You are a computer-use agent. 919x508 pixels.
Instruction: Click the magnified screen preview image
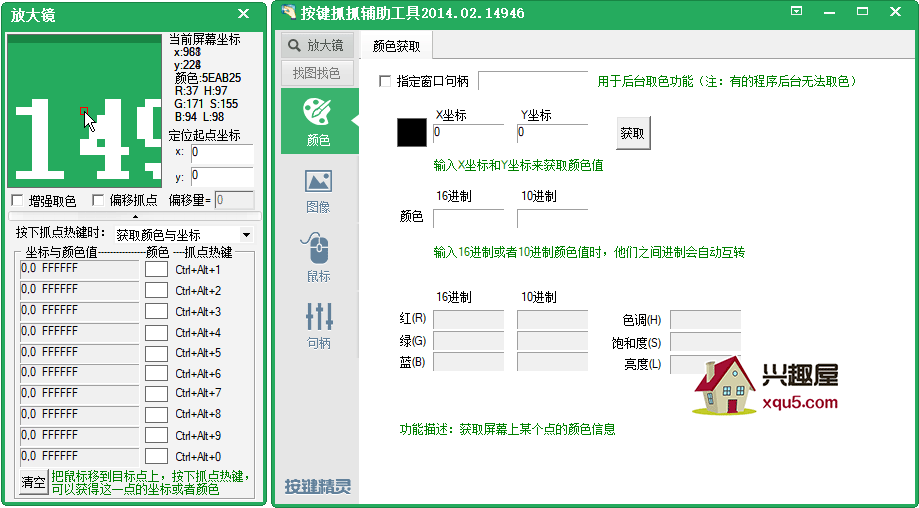(84, 110)
